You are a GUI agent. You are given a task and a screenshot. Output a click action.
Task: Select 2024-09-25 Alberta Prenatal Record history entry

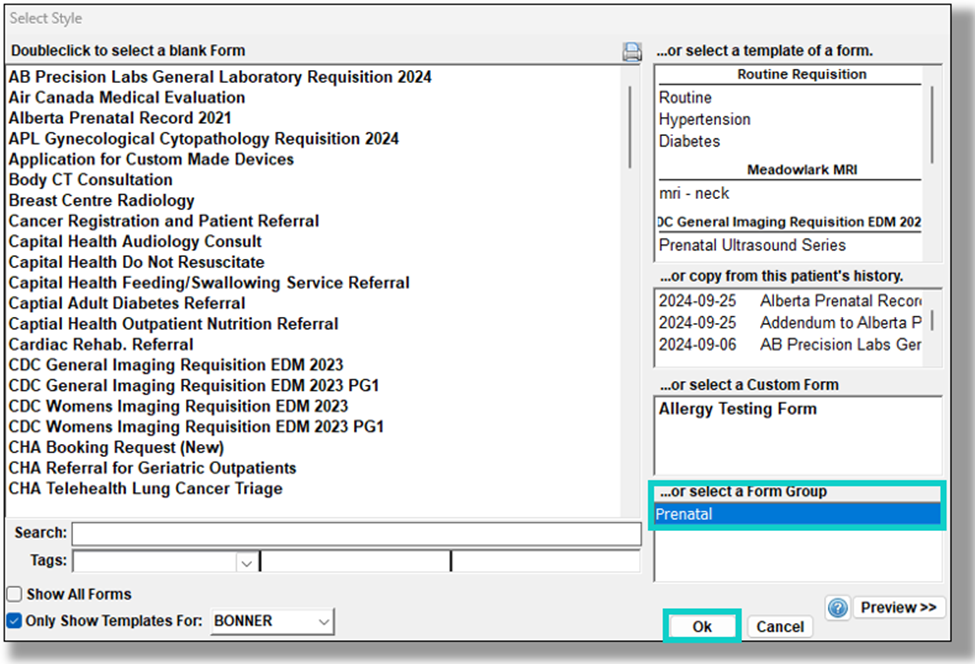(x=790, y=301)
